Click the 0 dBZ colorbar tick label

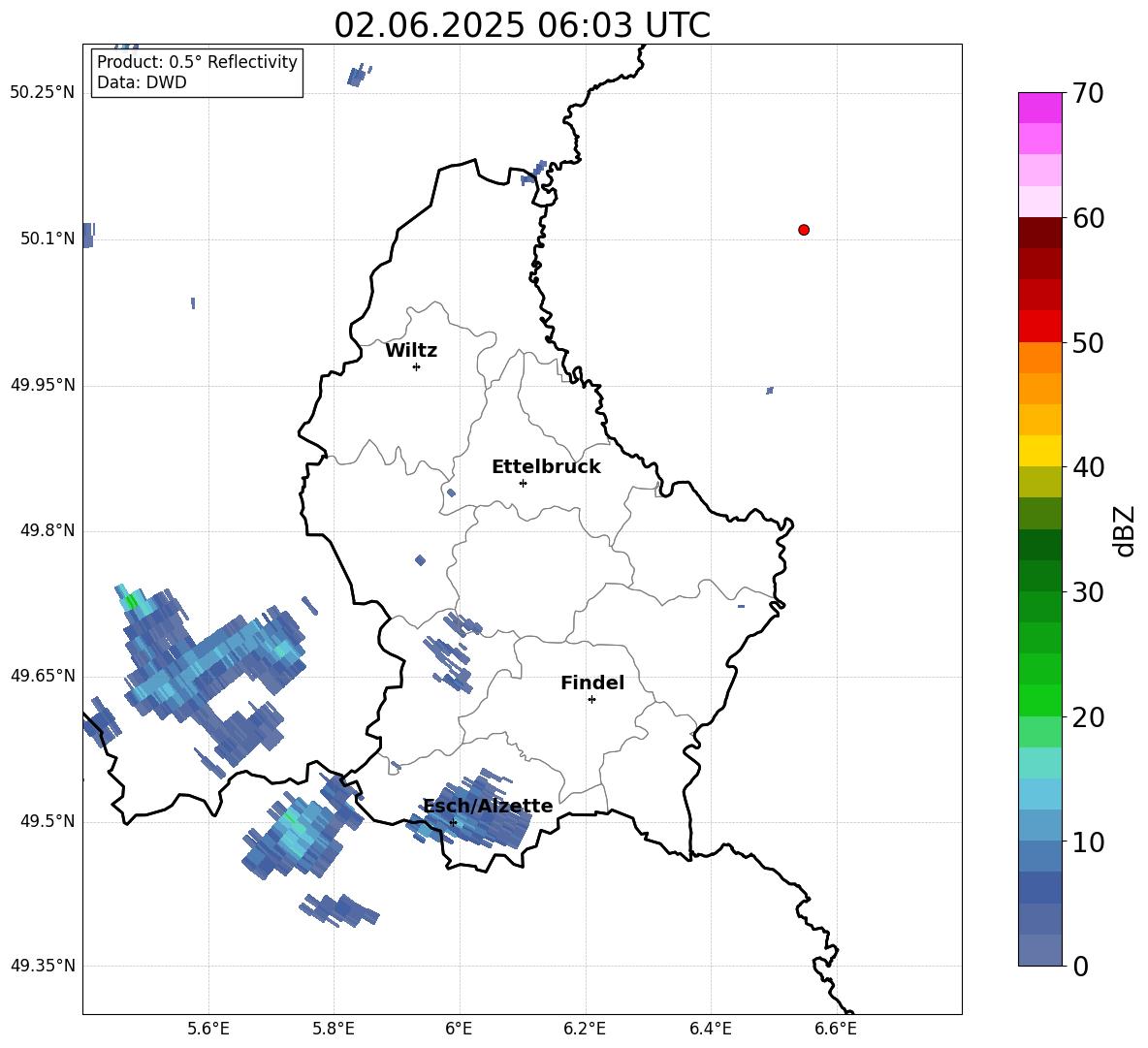pos(1080,966)
